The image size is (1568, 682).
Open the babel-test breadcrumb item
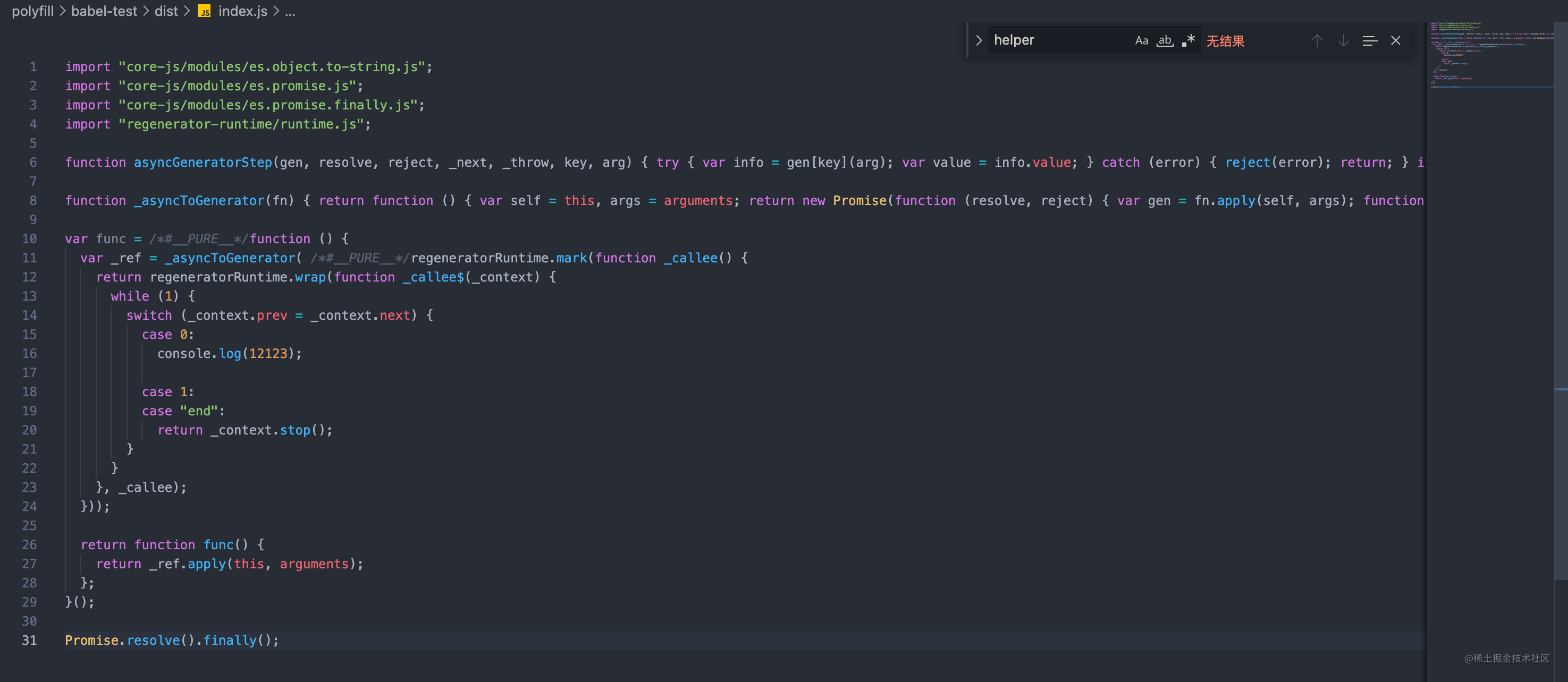coord(104,12)
